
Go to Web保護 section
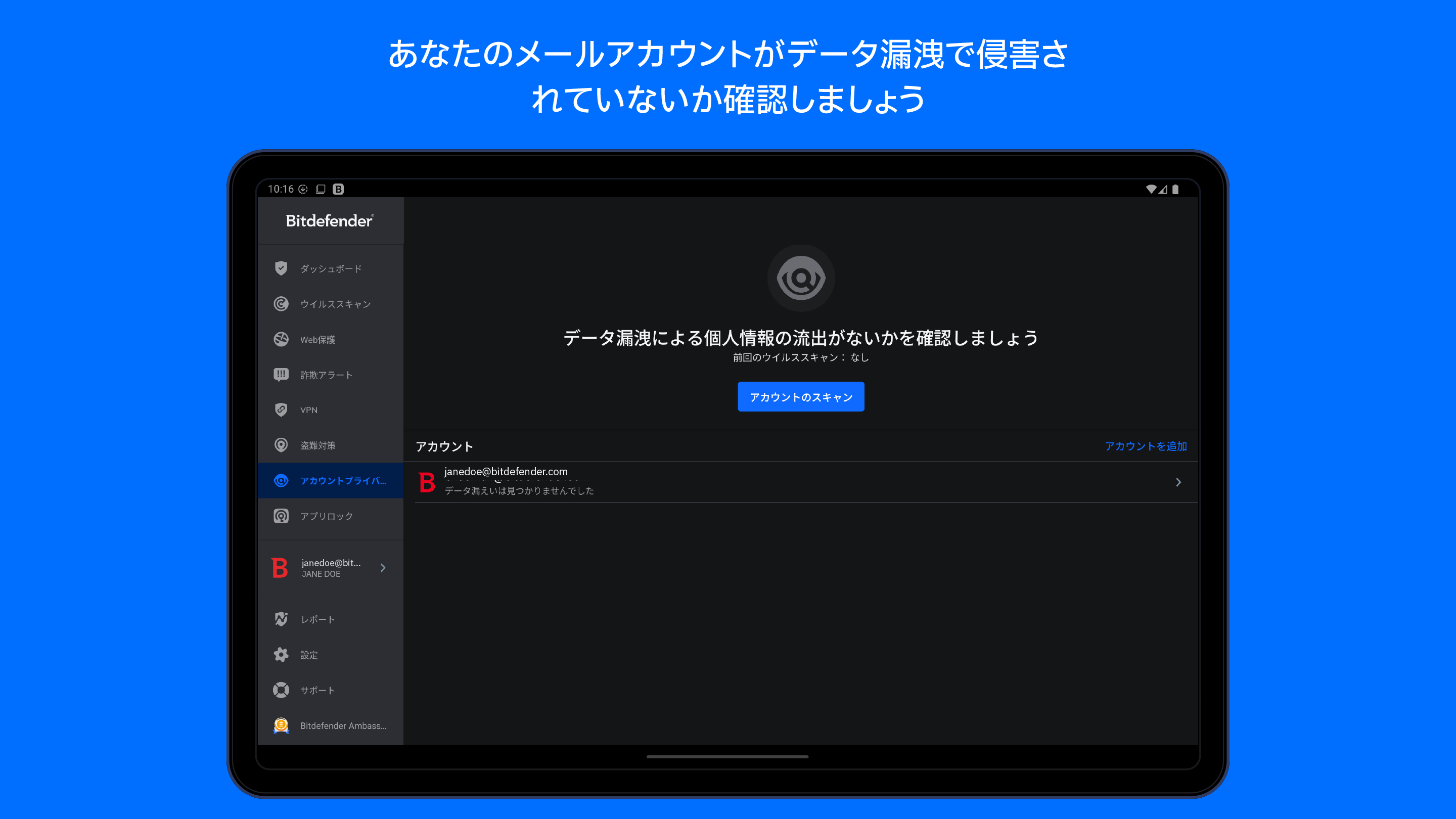331,339
